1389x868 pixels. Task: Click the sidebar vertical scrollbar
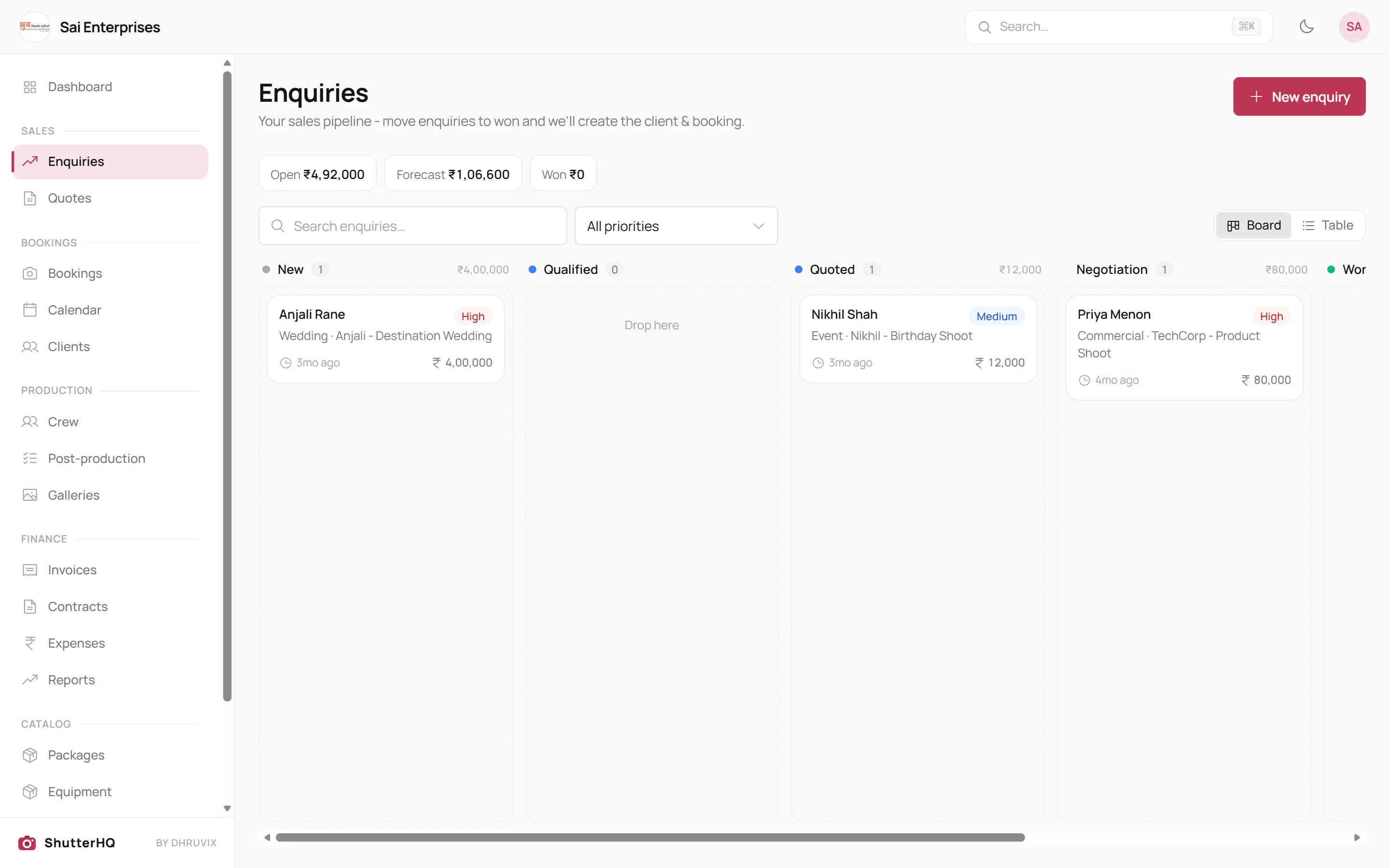click(227, 386)
